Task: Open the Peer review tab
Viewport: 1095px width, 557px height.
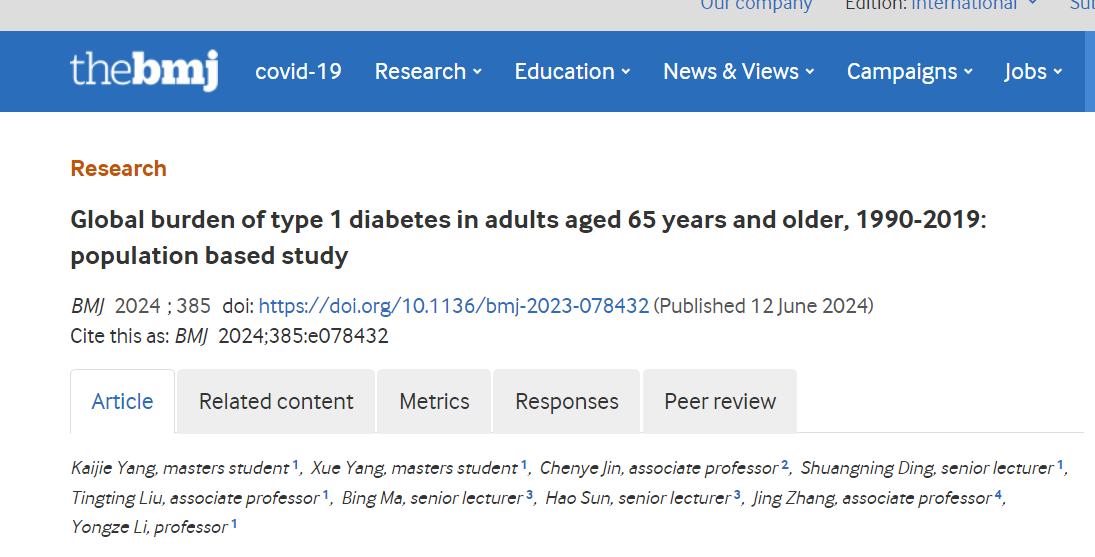Action: (720, 401)
